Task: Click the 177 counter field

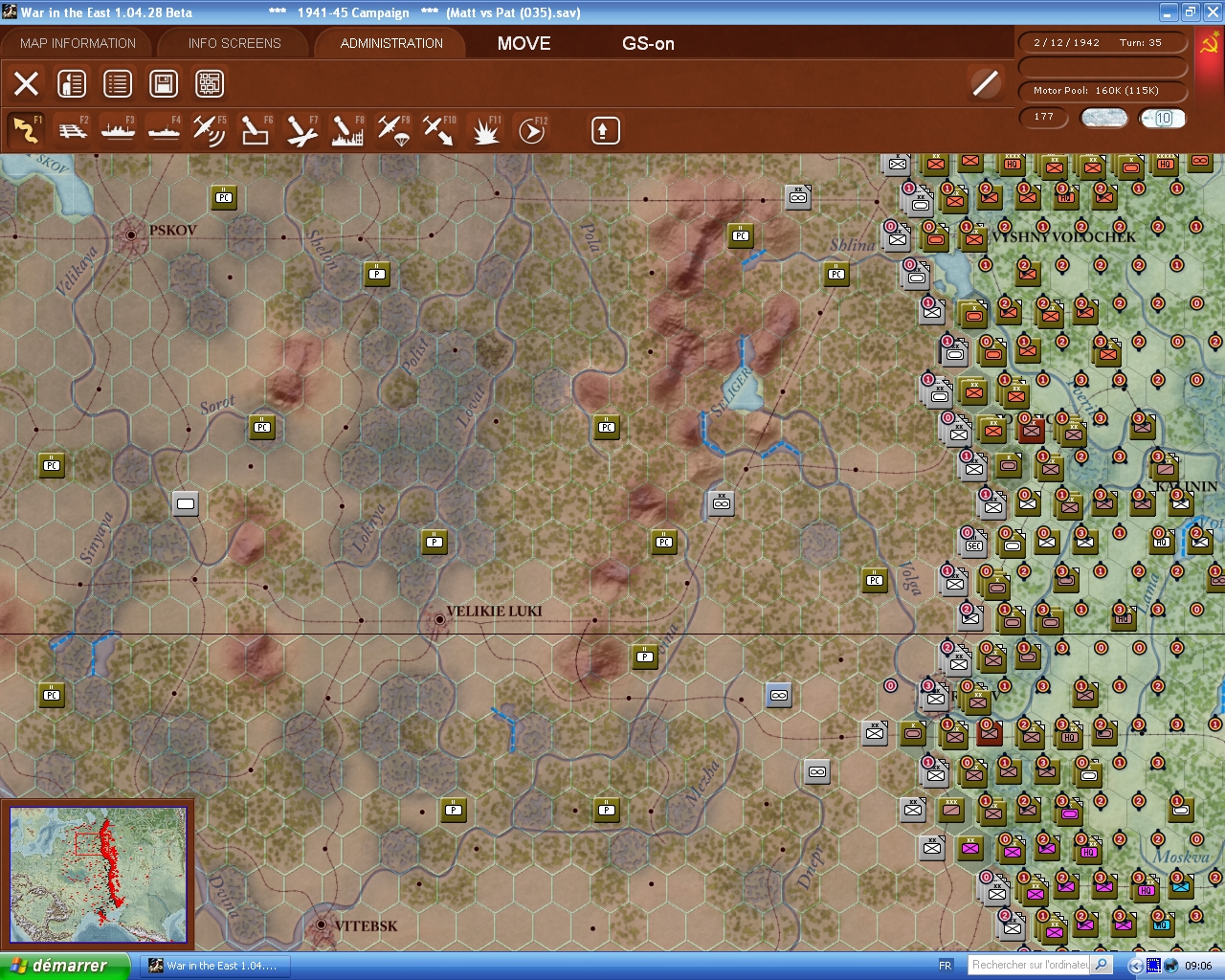Action: pyautogui.click(x=1044, y=117)
